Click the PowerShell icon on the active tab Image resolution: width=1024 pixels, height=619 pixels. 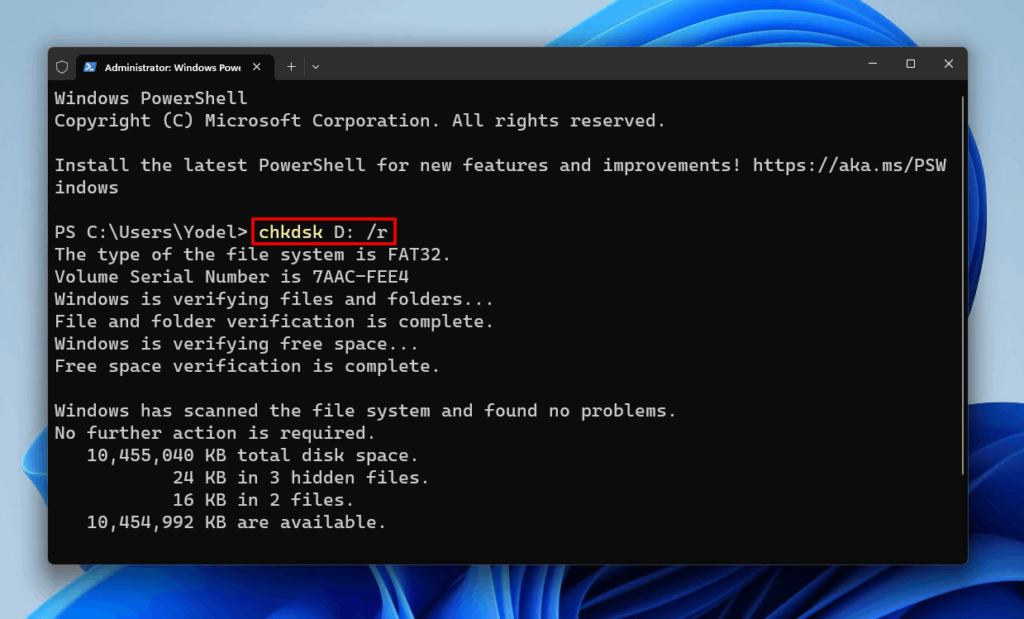pos(92,66)
